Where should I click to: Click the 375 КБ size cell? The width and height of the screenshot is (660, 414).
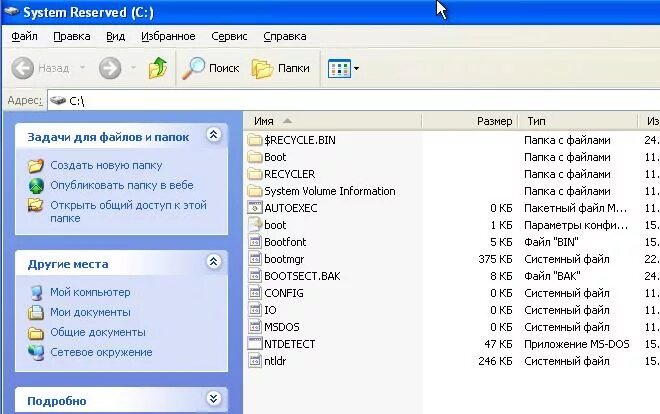tap(495, 259)
